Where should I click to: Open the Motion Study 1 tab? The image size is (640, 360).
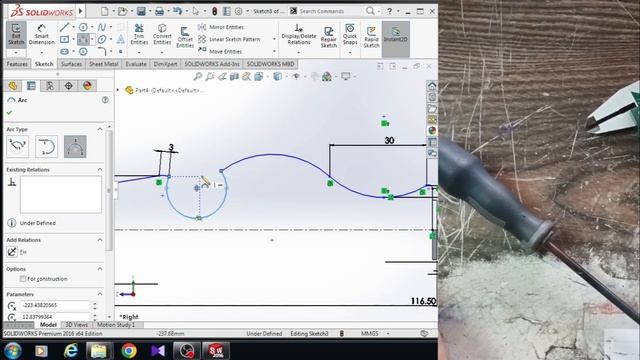coord(116,325)
